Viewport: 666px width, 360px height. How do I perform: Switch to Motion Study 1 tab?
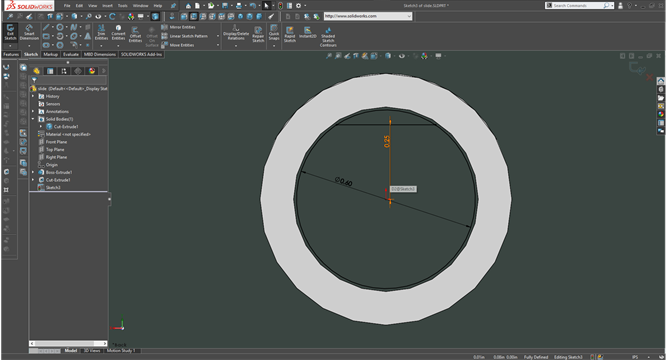(x=121, y=351)
